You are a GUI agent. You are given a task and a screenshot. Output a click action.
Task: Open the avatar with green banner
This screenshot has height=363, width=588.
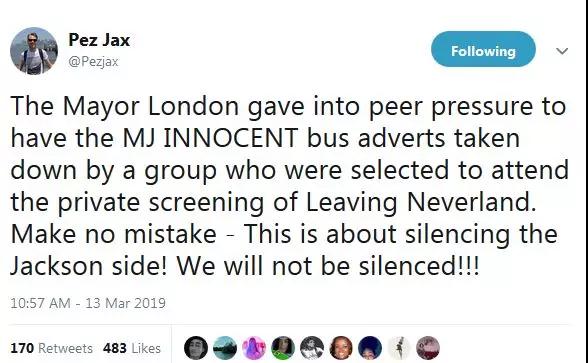tap(283, 348)
